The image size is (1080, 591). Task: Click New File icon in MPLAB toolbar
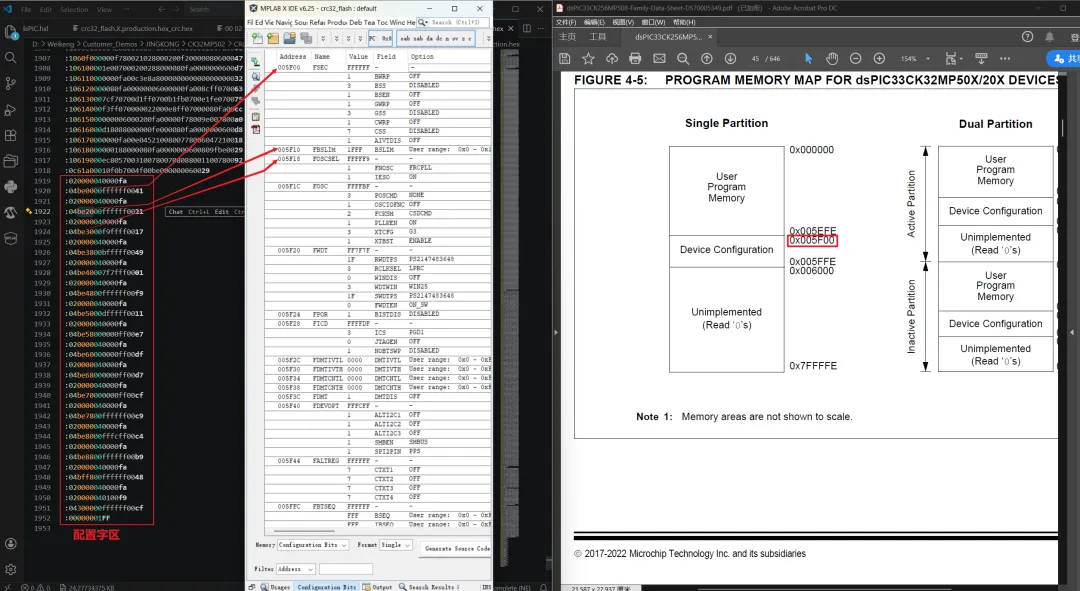coord(257,39)
